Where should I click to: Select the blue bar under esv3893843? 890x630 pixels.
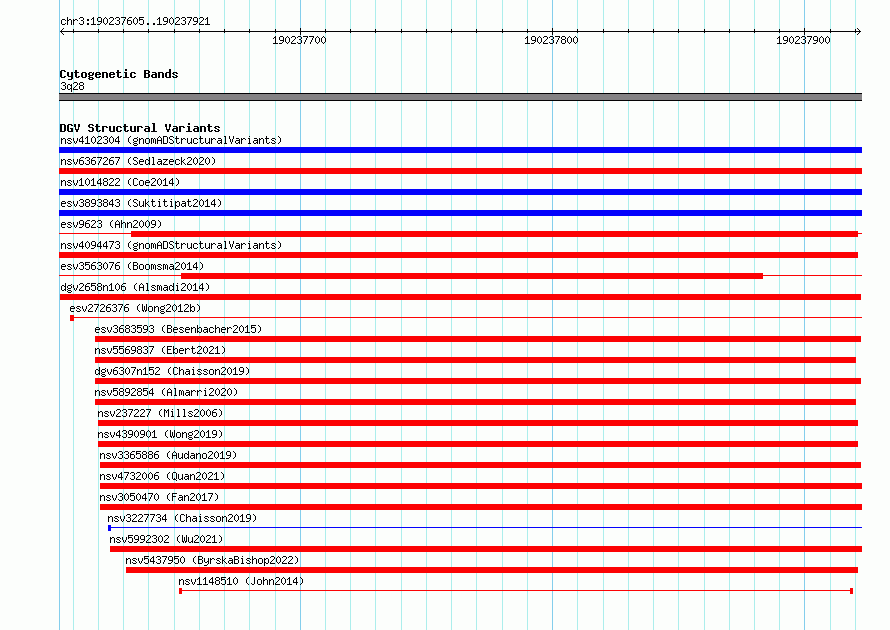click(x=460, y=213)
